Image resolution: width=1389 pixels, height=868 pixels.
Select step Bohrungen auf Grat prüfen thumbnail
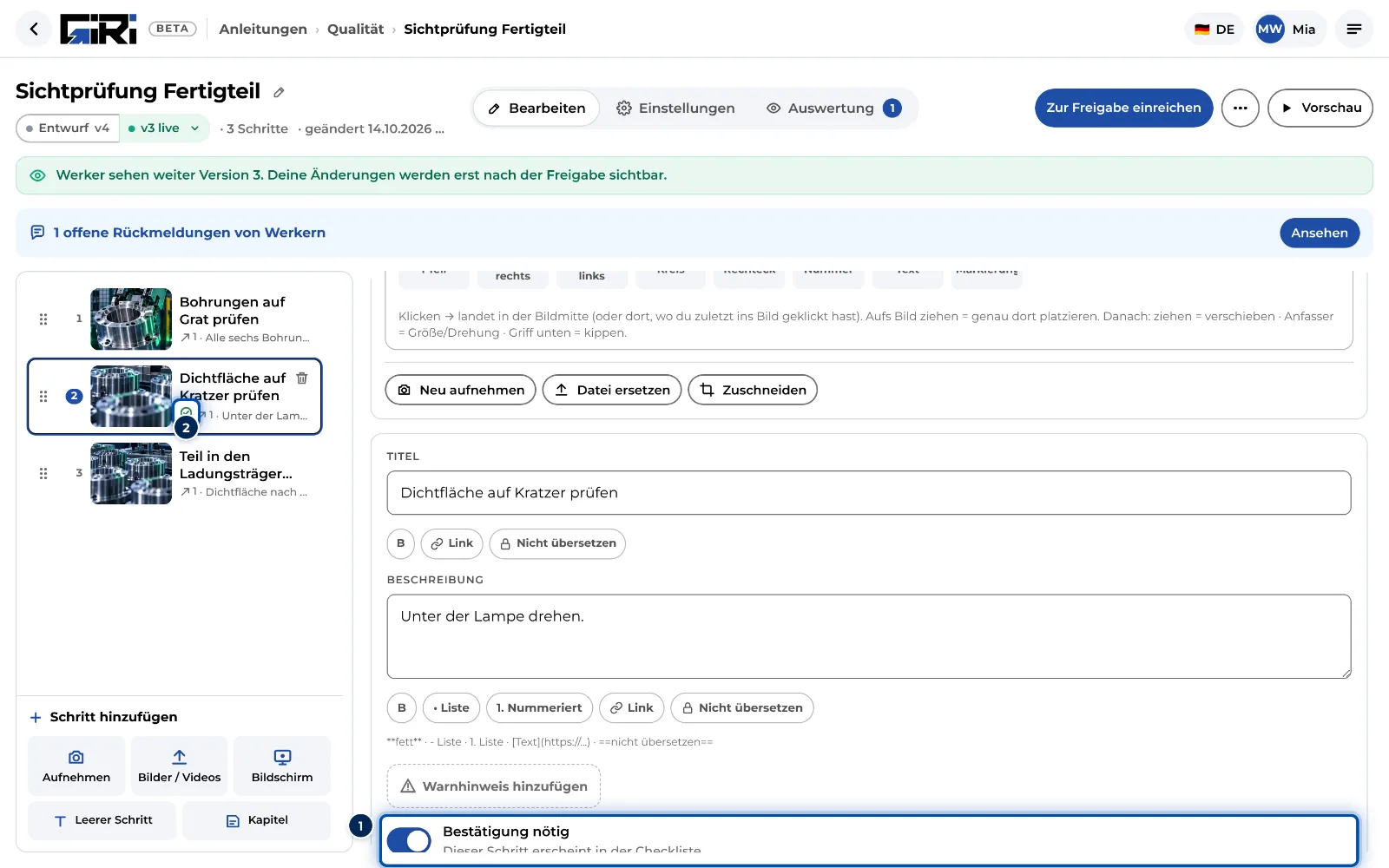[131, 319]
